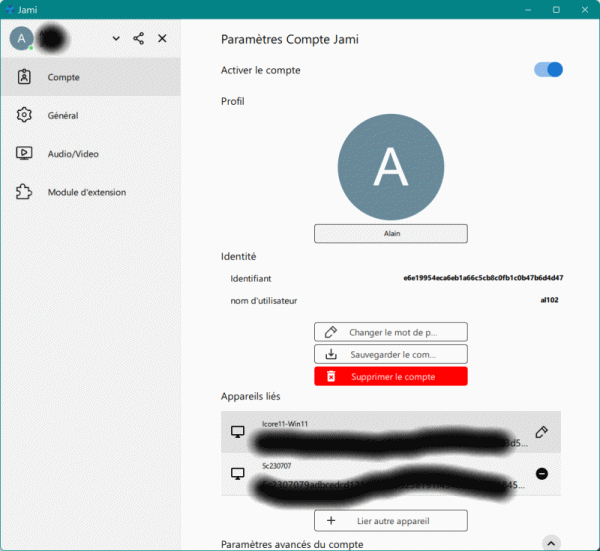Select the Icore11-Win11 device monitor icon
The height and width of the screenshot is (551, 600).
tap(238, 432)
